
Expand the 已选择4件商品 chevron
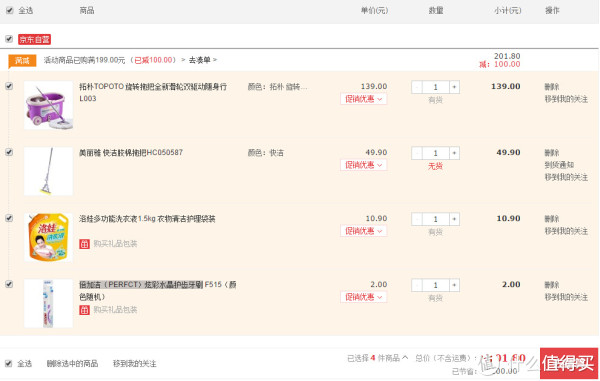click(404, 358)
